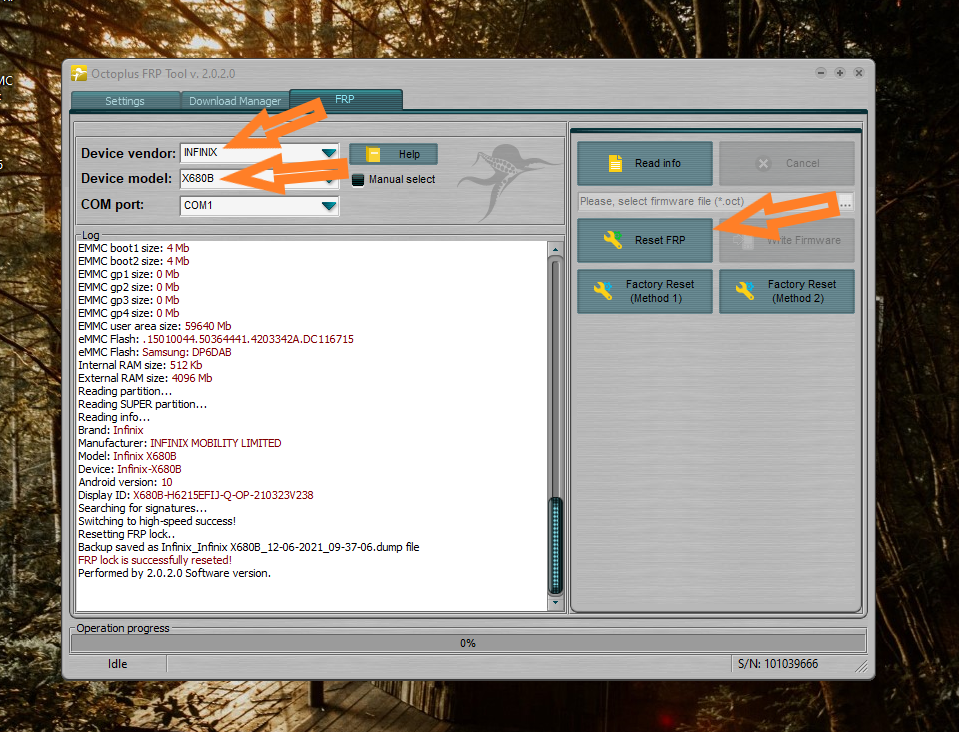Click the wrench icon on Factory Reset Method 2
This screenshot has height=732, width=959.
coord(745,290)
